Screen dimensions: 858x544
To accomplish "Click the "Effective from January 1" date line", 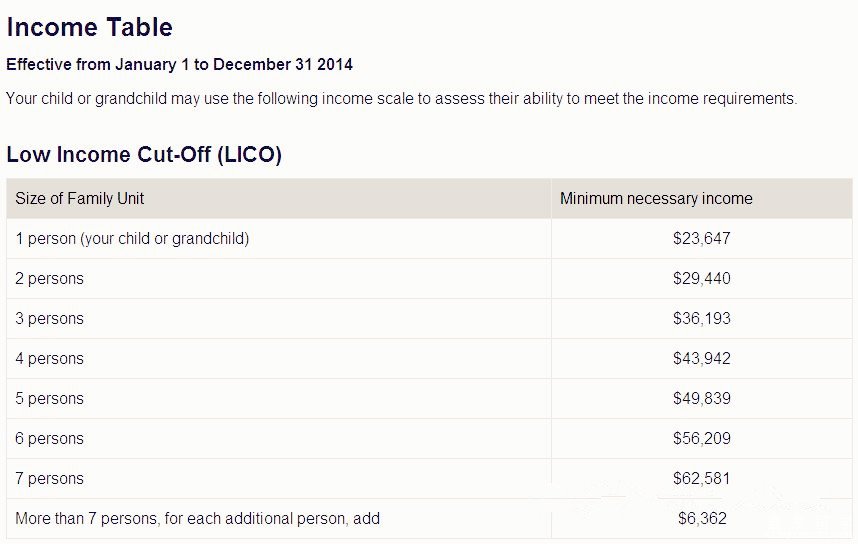I will click(x=179, y=65).
